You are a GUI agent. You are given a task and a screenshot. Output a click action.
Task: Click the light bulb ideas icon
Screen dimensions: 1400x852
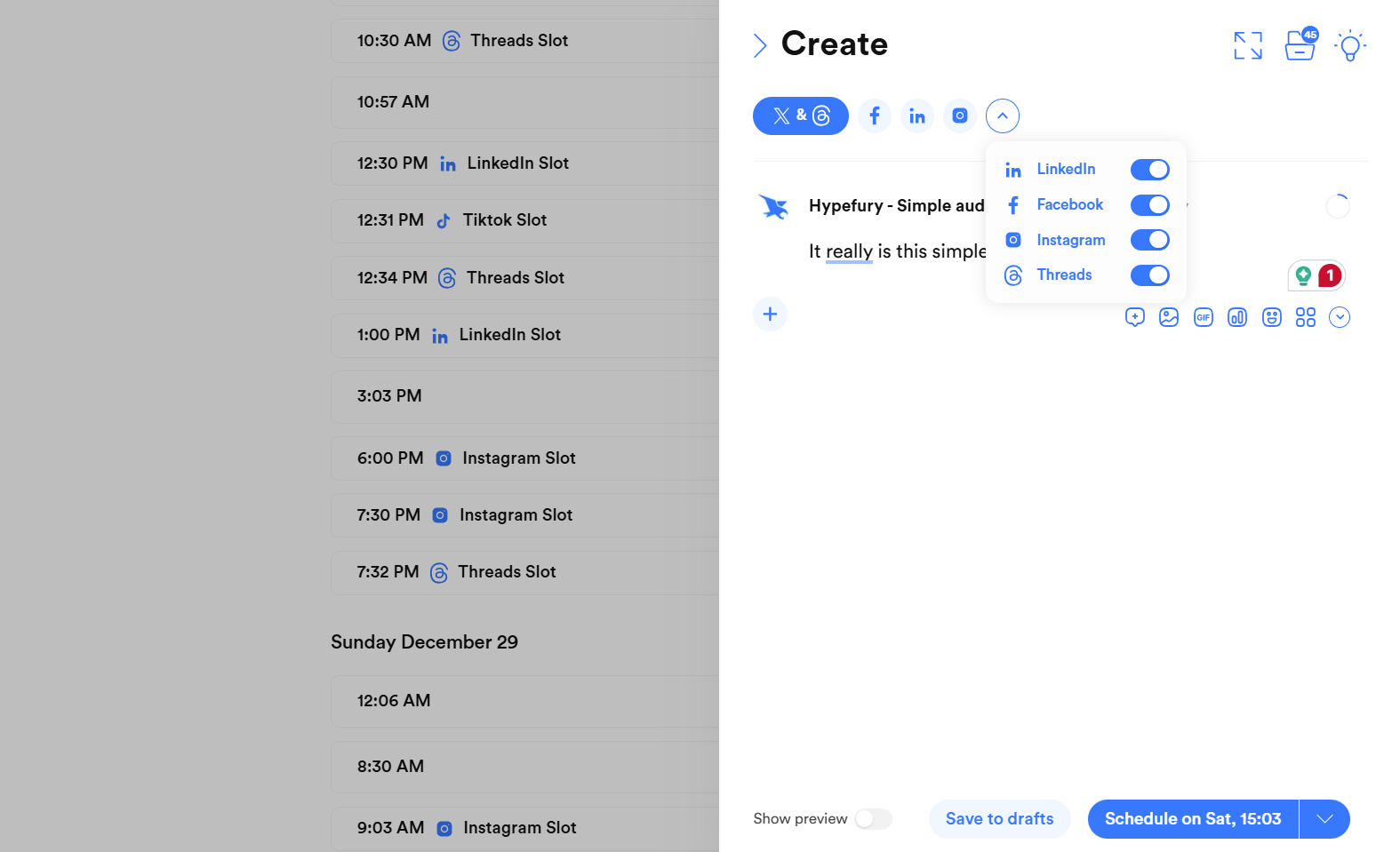coord(1350,45)
